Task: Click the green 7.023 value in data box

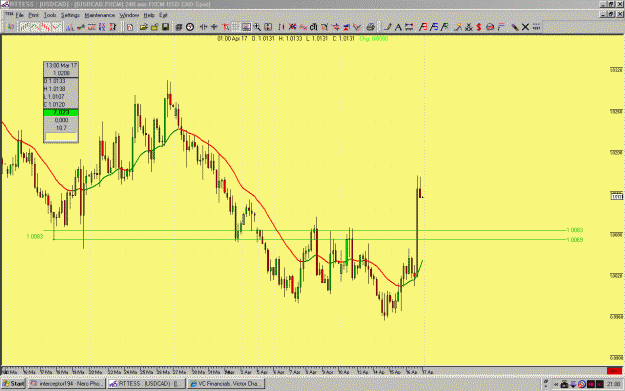Action: (x=61, y=112)
